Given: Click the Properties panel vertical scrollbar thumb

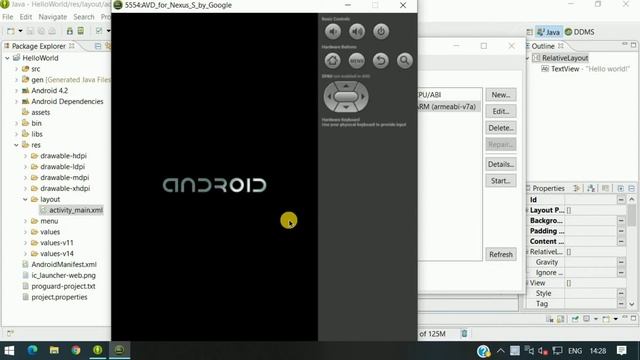Looking at the screenshot, I should [632, 215].
